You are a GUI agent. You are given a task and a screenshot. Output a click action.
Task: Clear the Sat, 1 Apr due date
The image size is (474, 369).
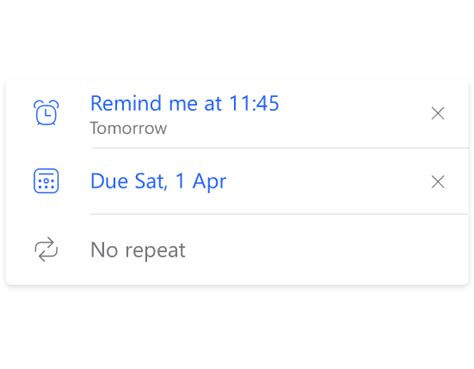438,182
